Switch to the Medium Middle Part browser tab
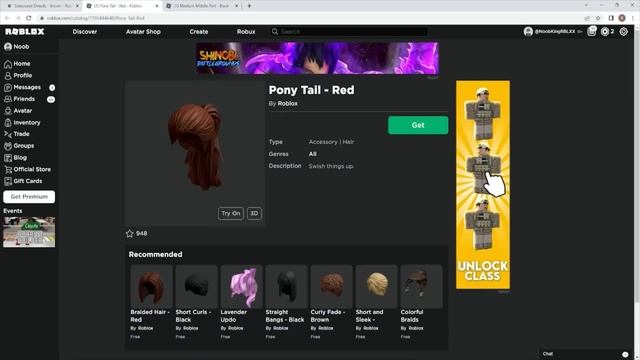640x360 pixels. (x=202, y=6)
